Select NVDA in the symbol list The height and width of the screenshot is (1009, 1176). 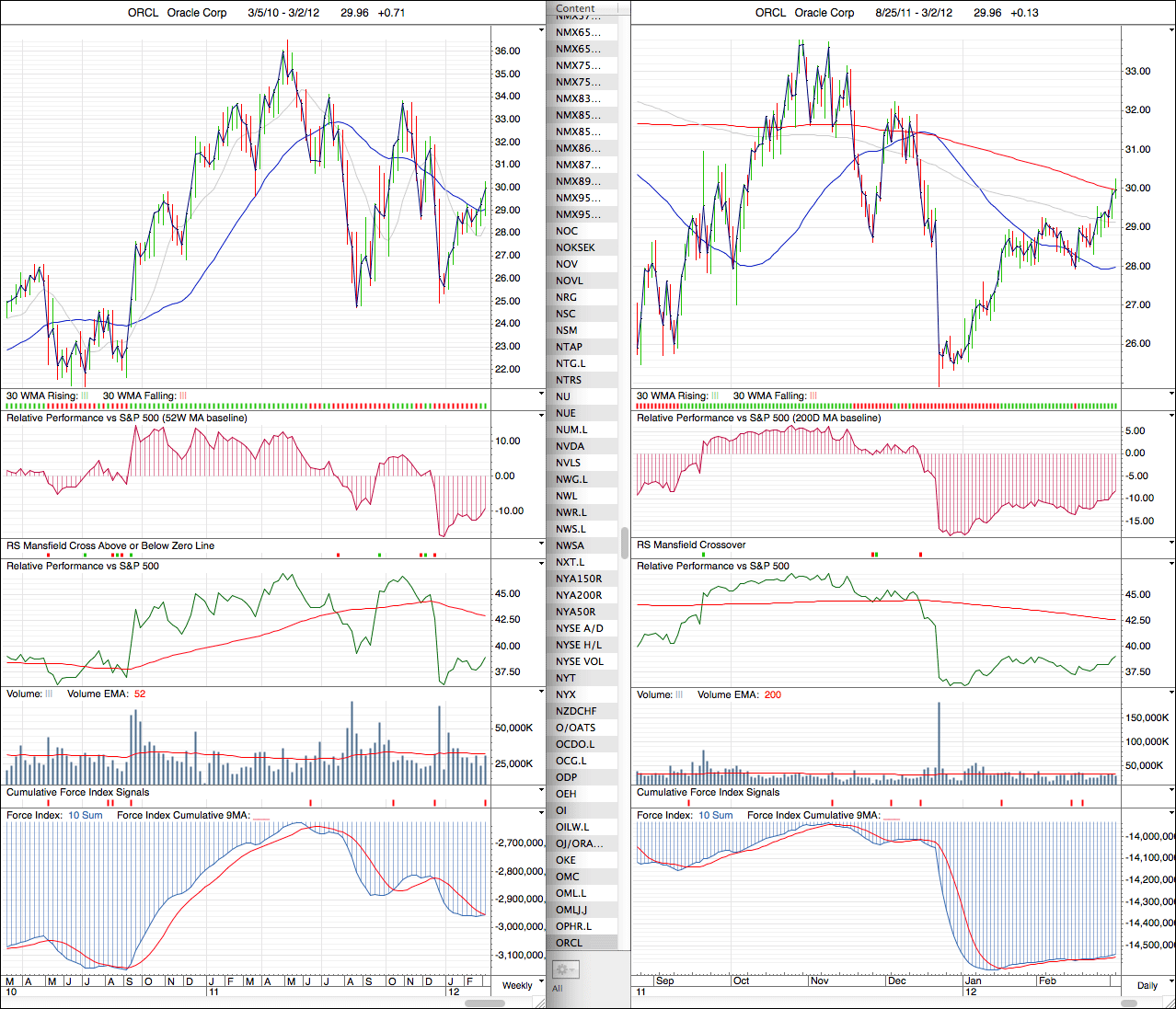[583, 446]
